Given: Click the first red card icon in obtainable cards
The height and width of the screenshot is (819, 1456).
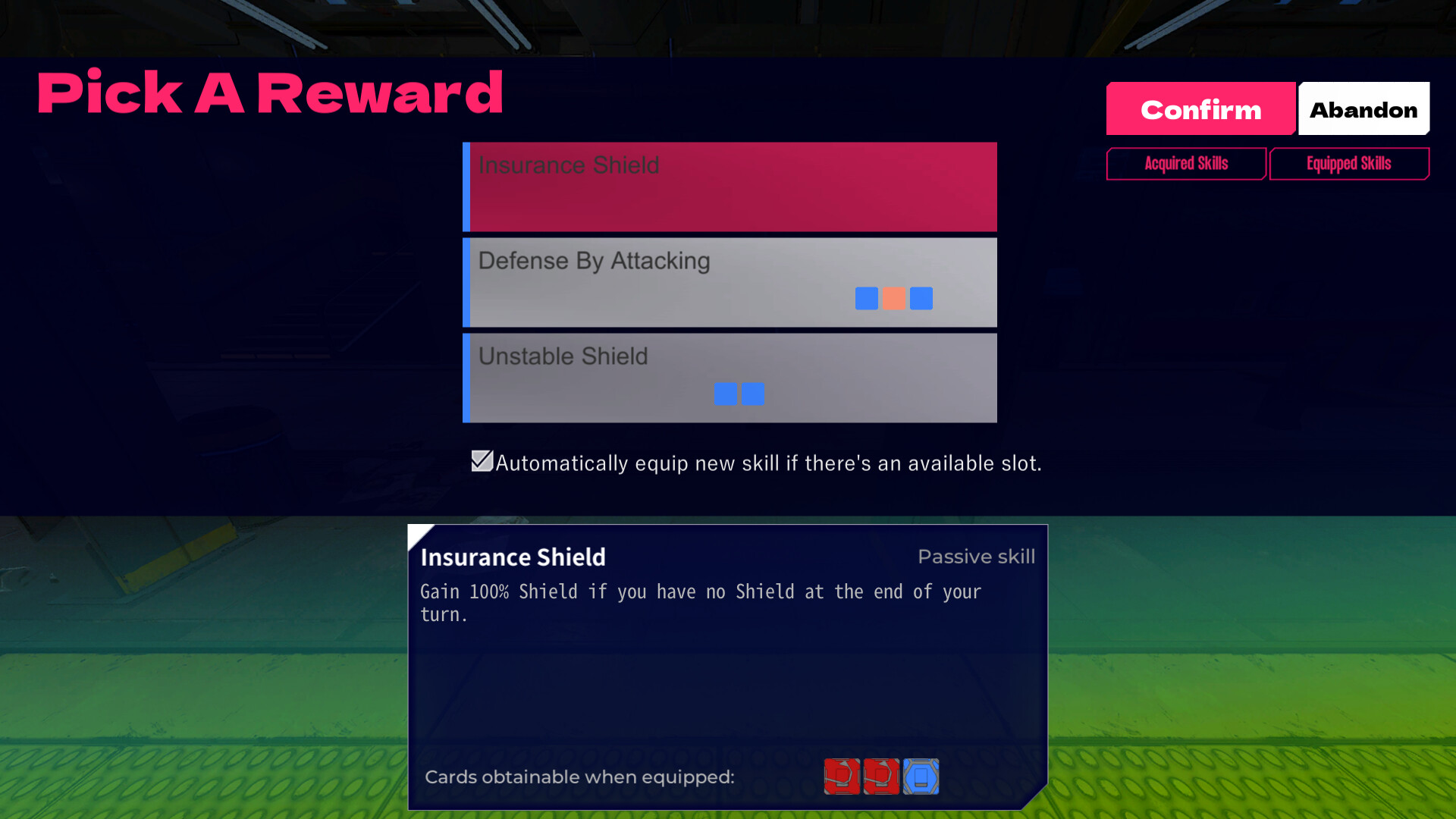Looking at the screenshot, I should point(843,777).
